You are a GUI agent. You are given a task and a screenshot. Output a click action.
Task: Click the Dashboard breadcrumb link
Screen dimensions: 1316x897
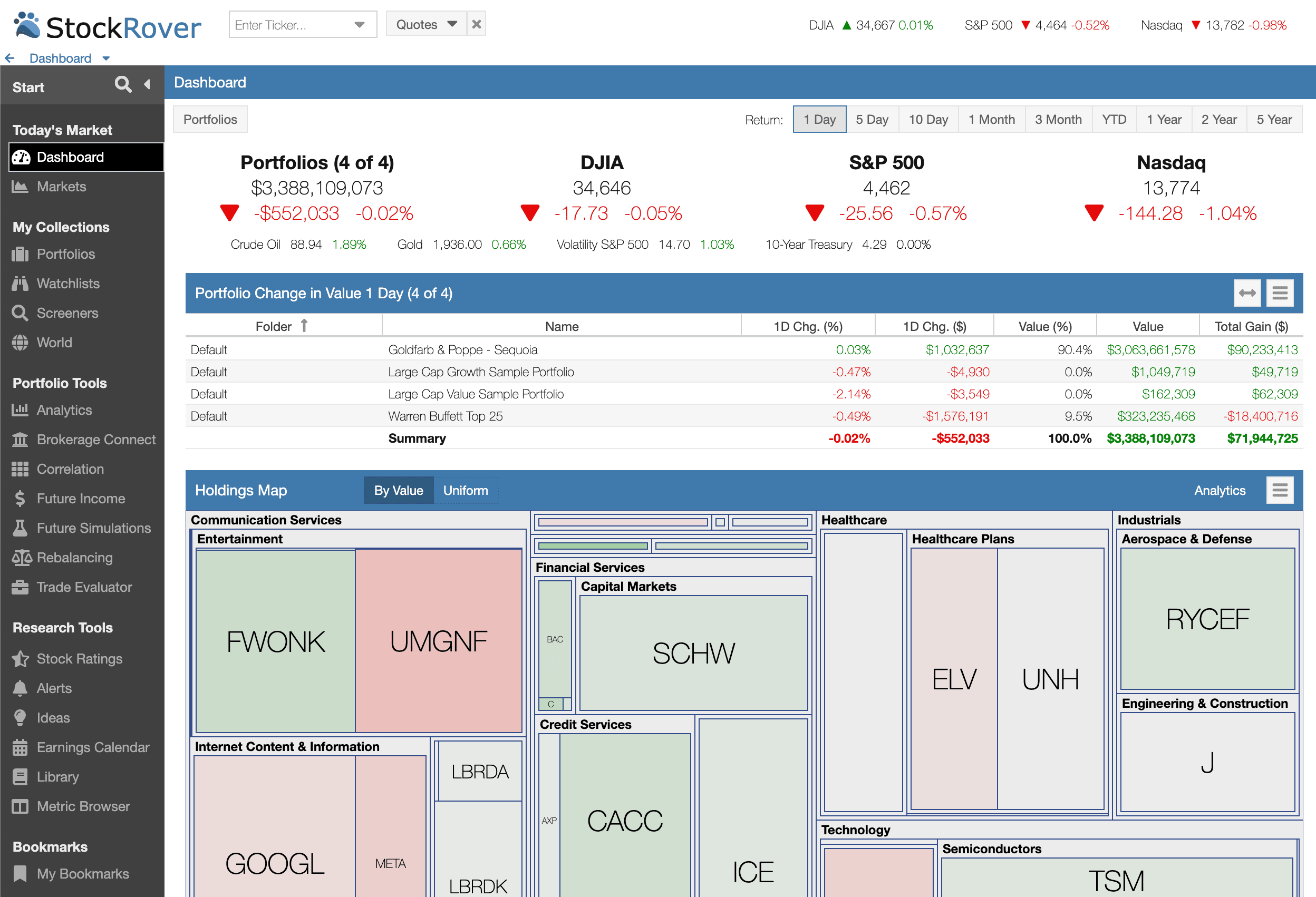click(60, 58)
